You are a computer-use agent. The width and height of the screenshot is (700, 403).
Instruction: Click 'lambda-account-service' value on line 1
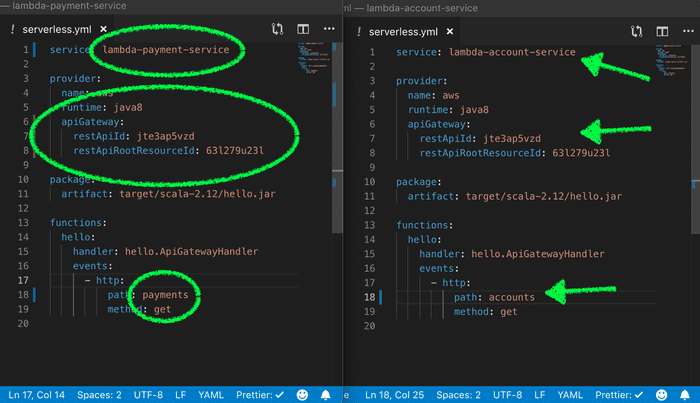512,52
